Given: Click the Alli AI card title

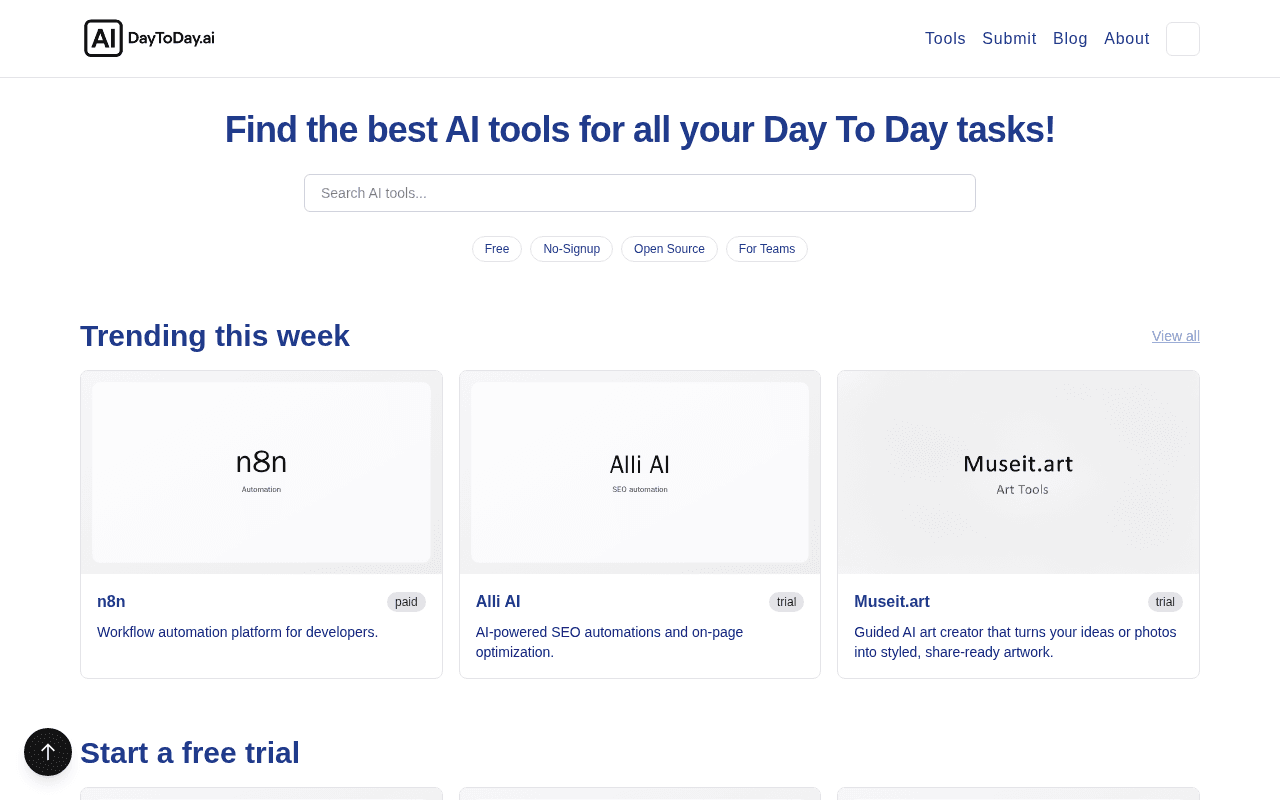Looking at the screenshot, I should (498, 602).
